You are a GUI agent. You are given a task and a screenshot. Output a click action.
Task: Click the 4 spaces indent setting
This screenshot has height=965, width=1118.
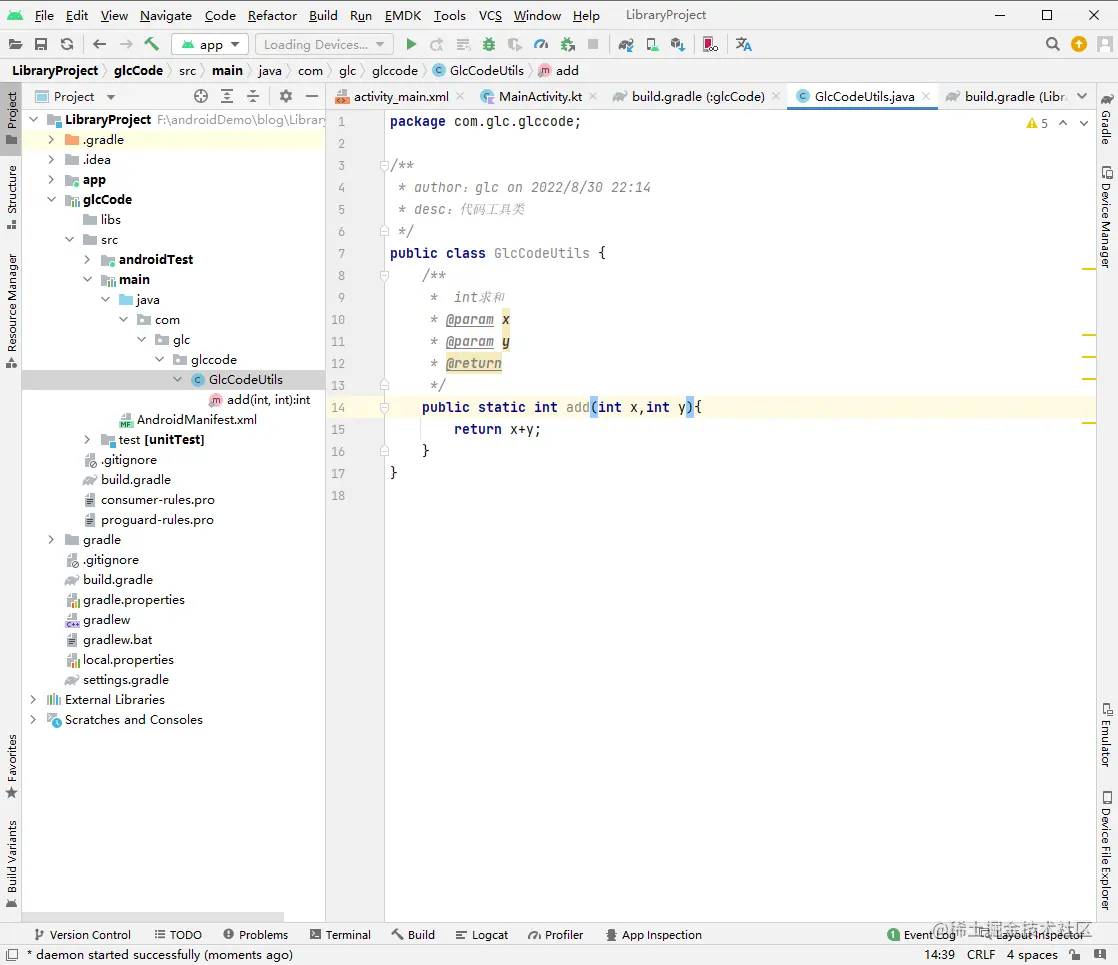click(x=1032, y=954)
